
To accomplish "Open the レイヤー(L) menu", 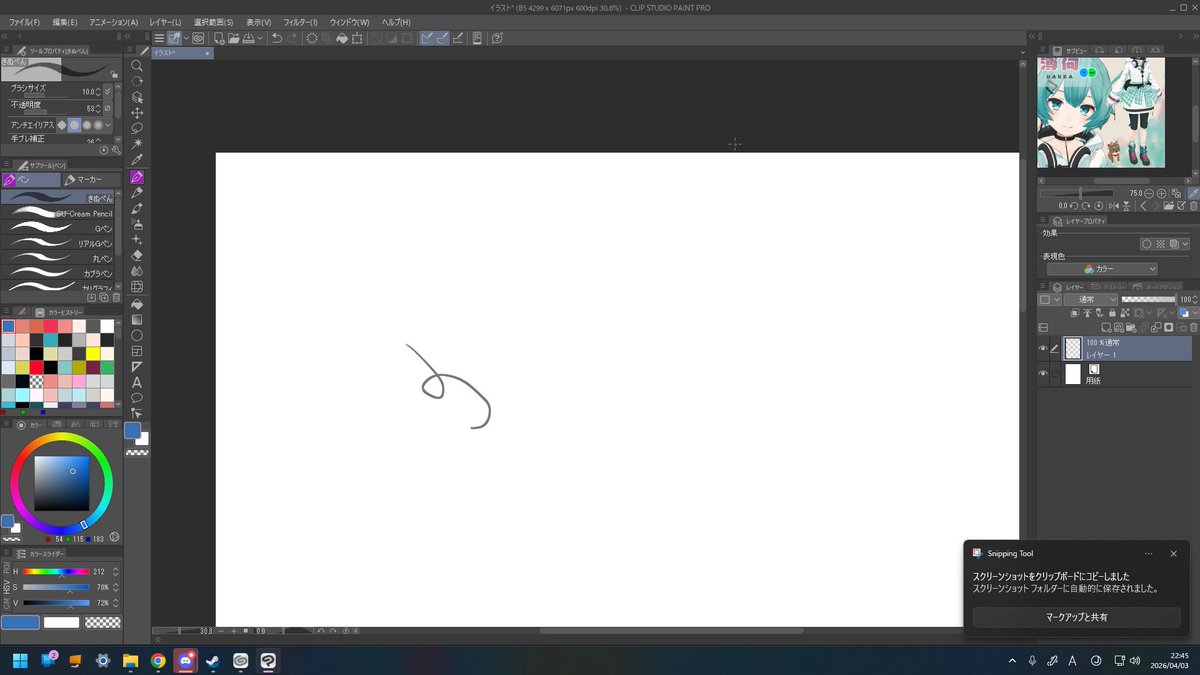I will coord(165,22).
